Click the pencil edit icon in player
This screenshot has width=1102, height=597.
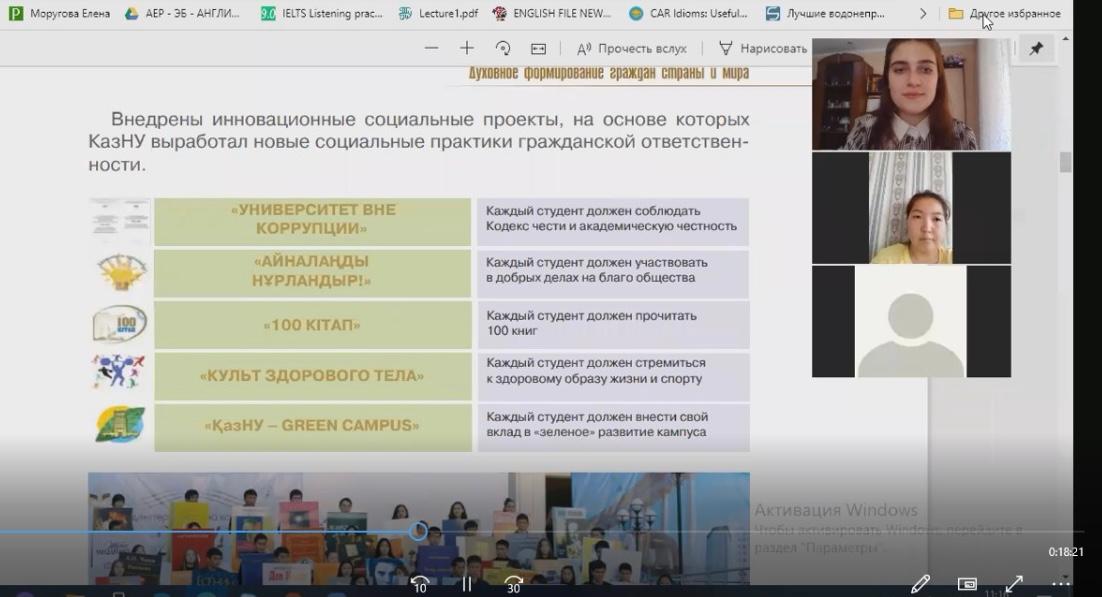[x=920, y=583]
